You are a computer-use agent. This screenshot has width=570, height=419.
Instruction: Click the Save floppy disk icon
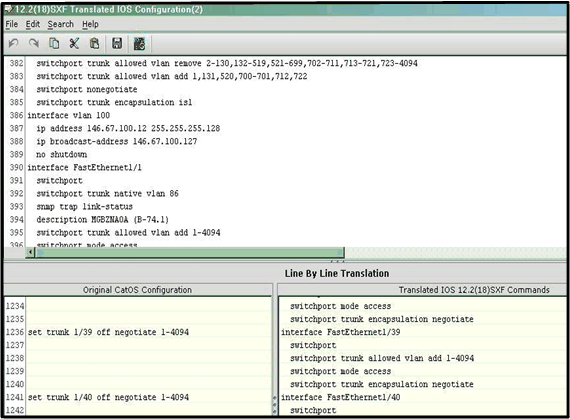117,44
